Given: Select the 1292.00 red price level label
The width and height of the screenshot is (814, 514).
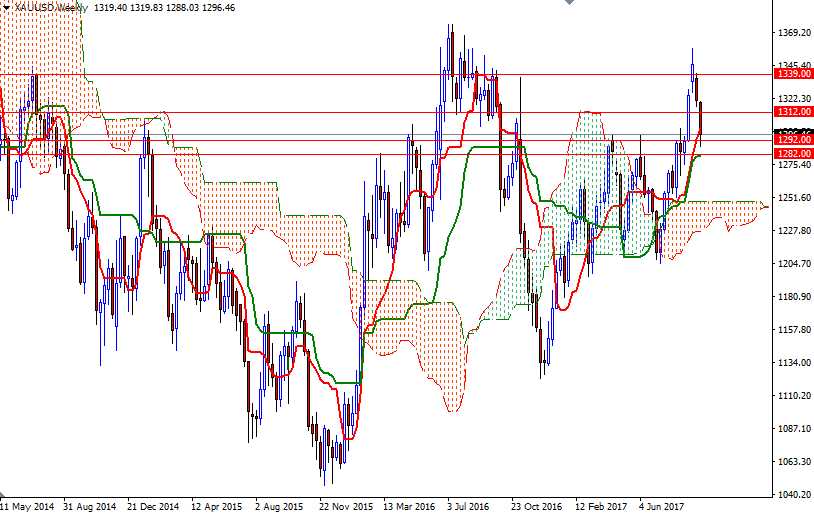Looking at the screenshot, I should click(793, 140).
